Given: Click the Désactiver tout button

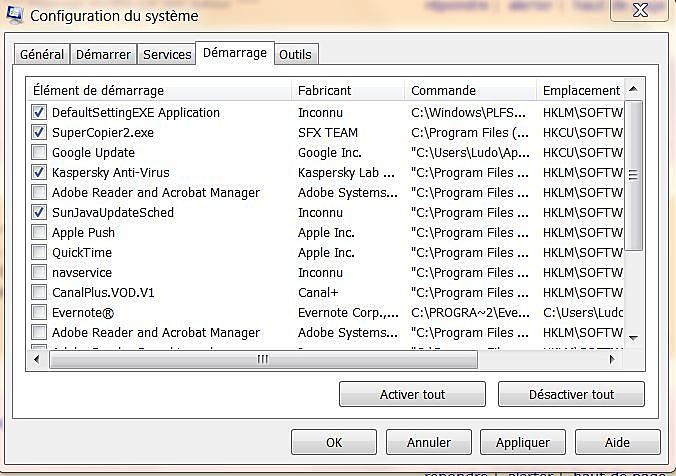Looking at the screenshot, I should (x=571, y=394).
